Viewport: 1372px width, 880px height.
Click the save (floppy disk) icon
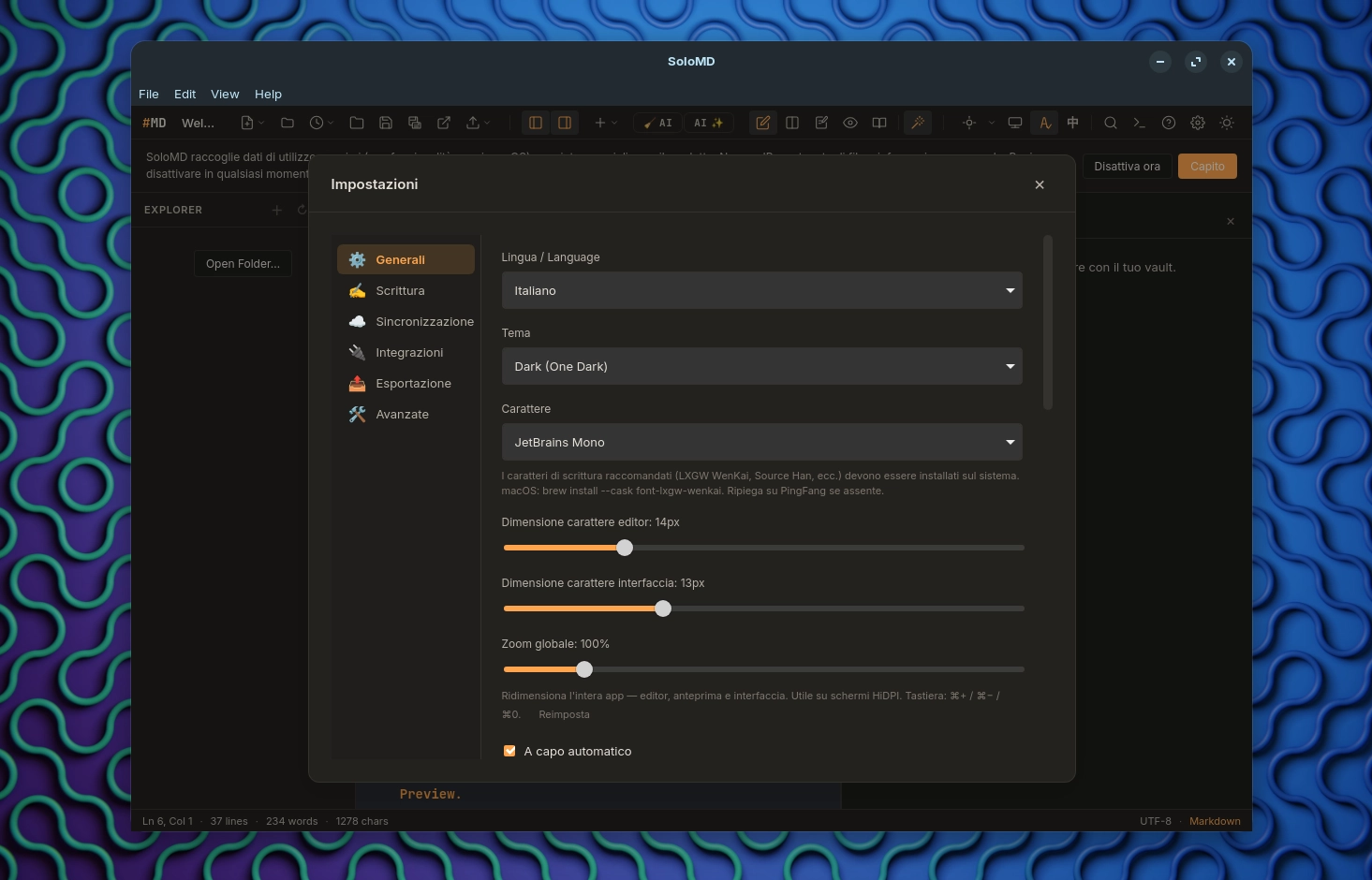[385, 123]
